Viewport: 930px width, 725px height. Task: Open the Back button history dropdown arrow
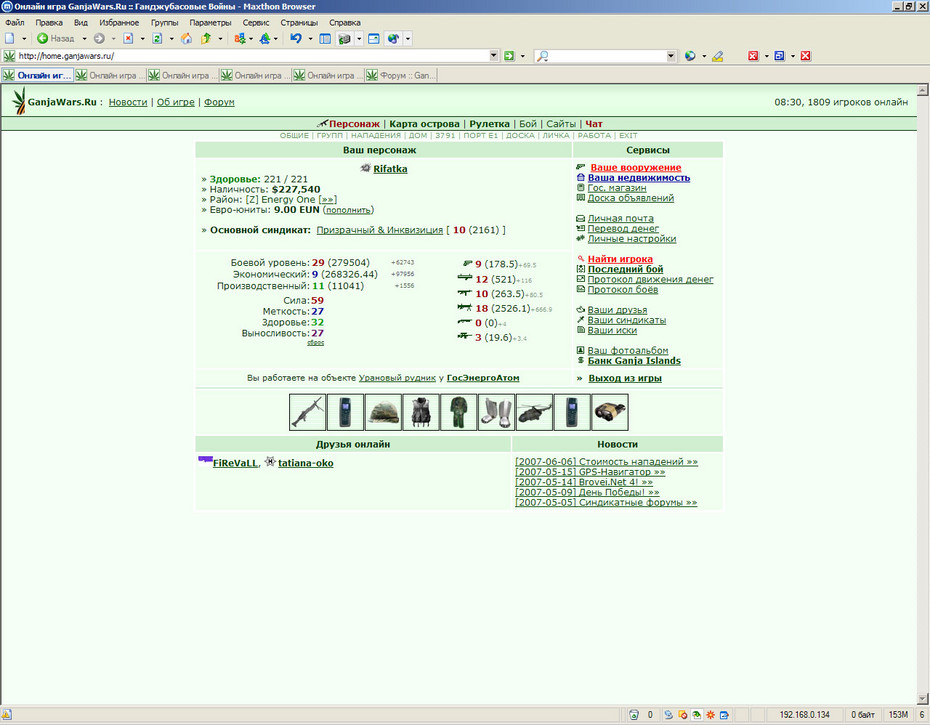(84, 39)
